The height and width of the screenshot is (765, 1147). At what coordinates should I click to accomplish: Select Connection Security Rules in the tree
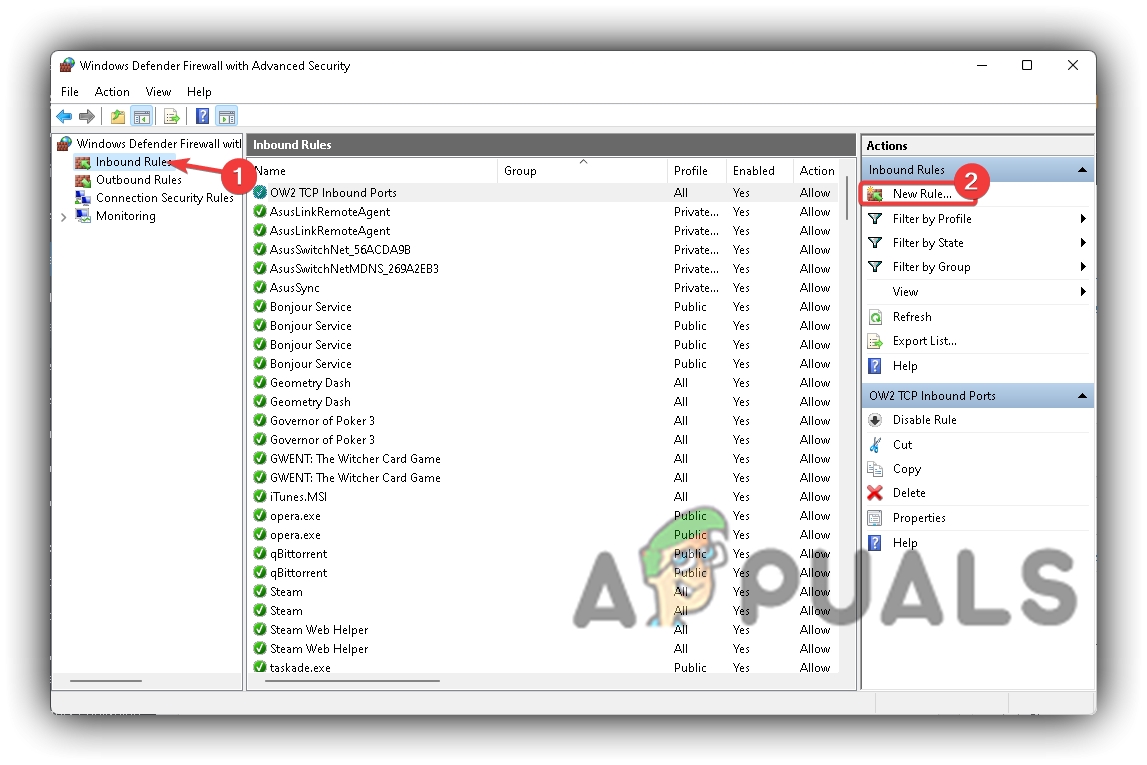(x=165, y=197)
